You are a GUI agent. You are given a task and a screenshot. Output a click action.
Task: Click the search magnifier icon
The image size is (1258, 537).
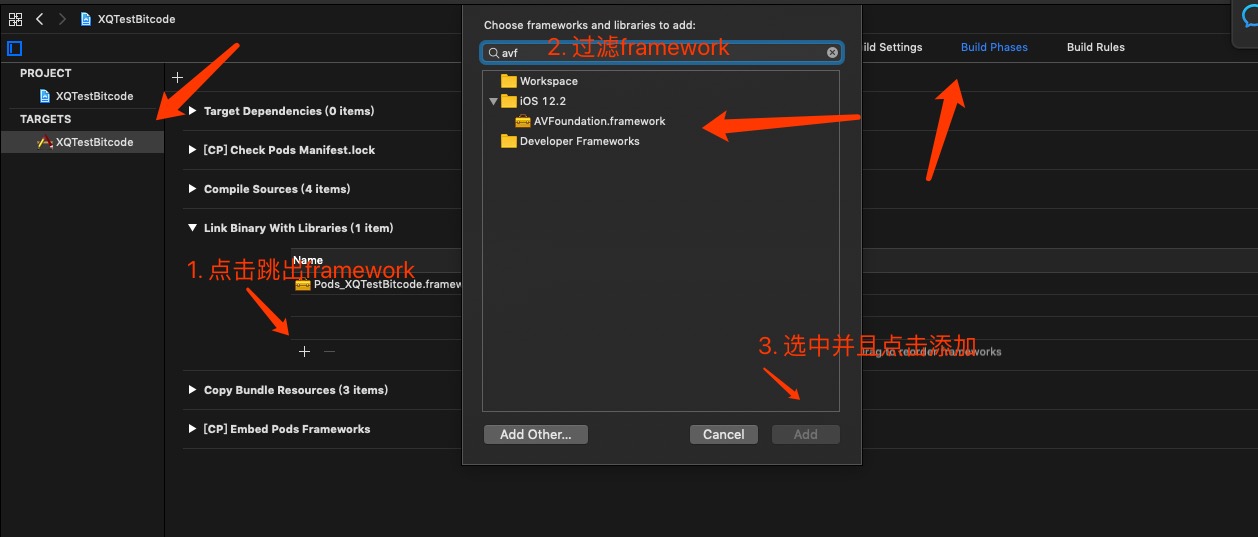(493, 53)
